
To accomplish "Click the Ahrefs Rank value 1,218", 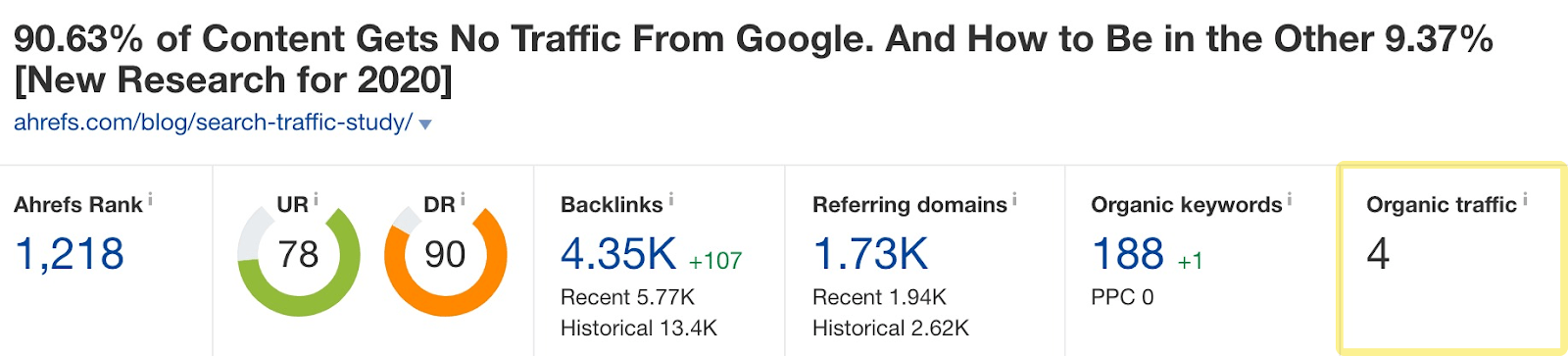I will [70, 254].
